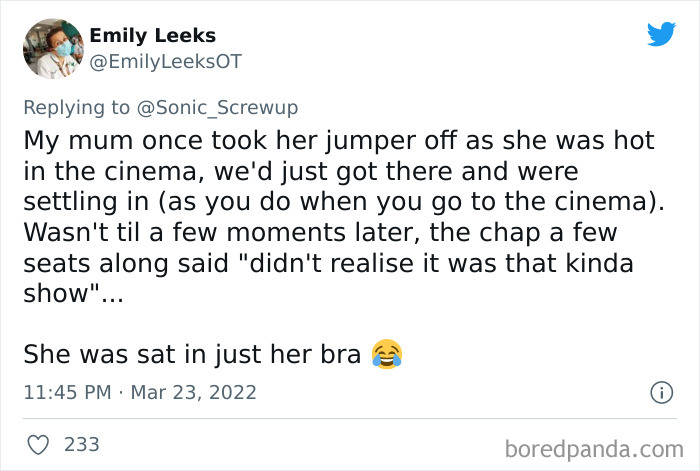Like the tweet with the heart icon

pos(35,444)
